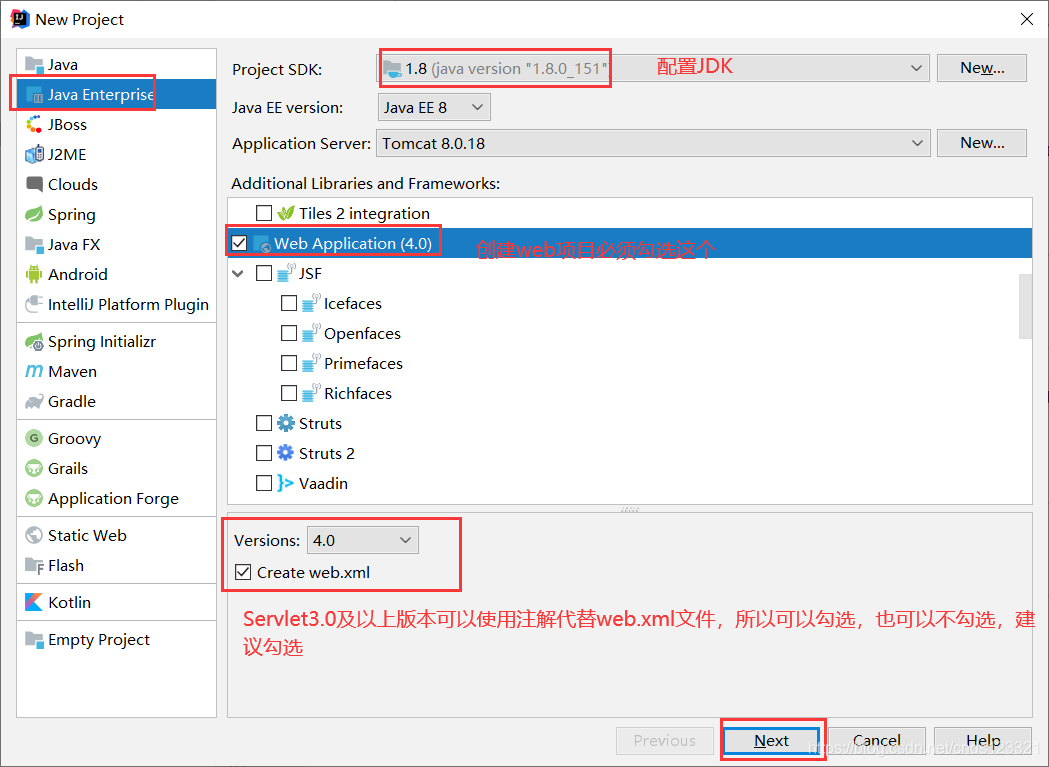The image size is (1049, 767).
Task: Select the JBoss icon in sidebar
Action: [34, 124]
